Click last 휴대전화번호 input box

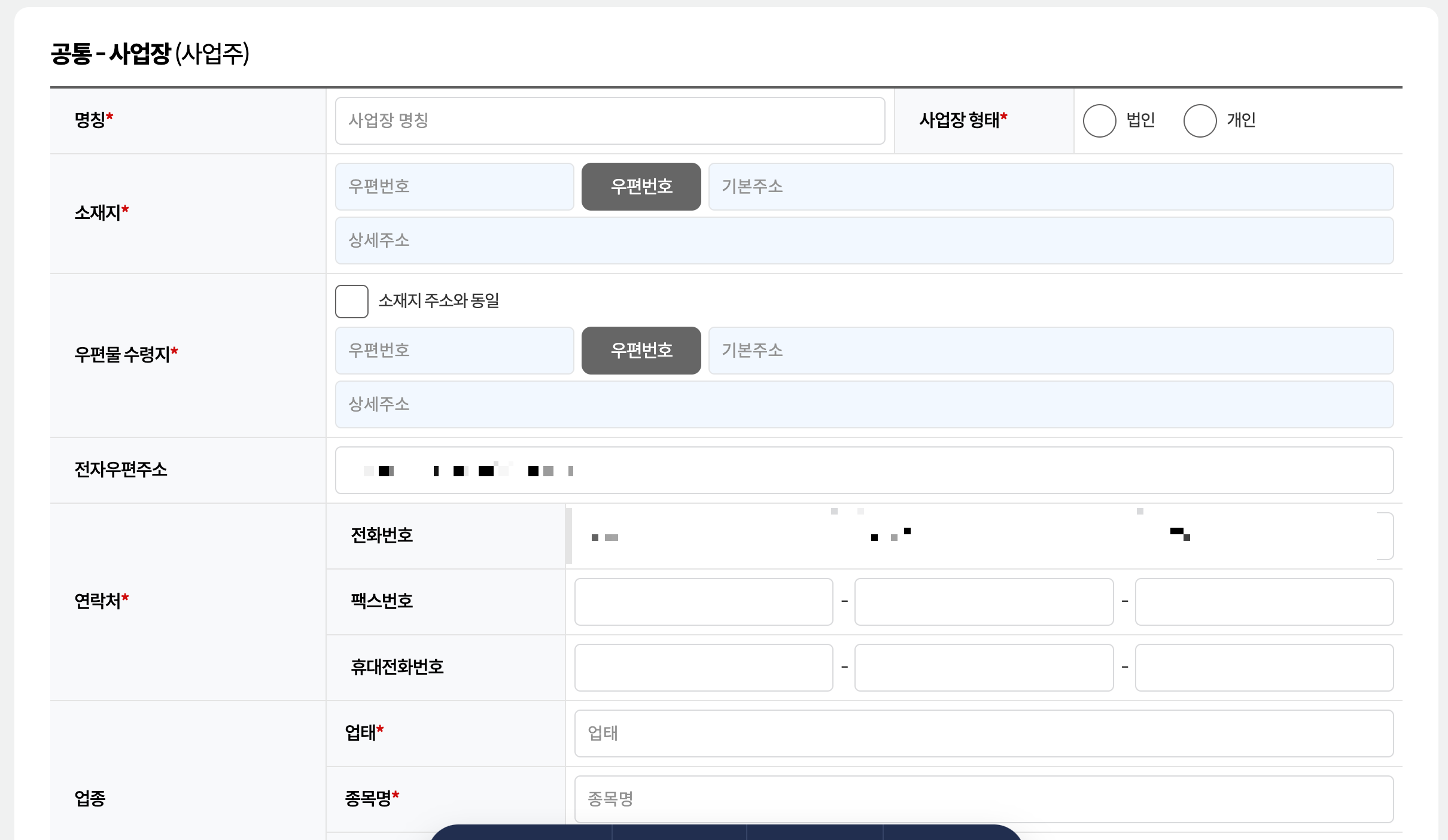1263,668
